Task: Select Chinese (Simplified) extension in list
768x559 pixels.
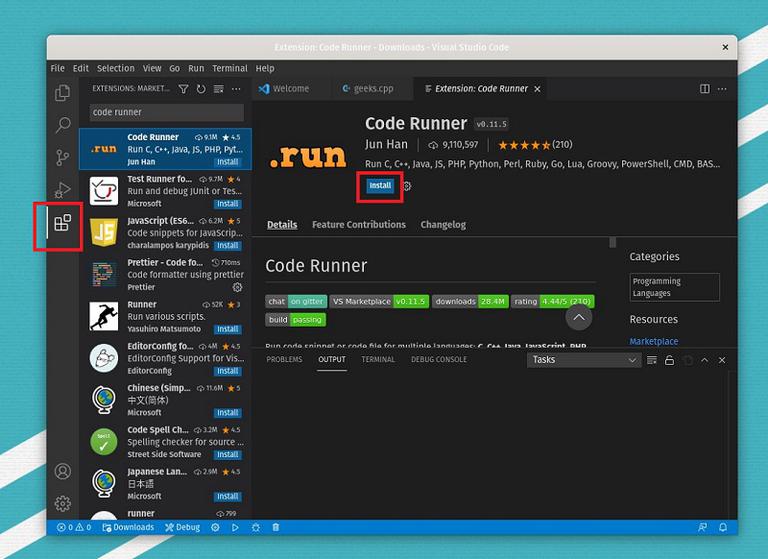Action: tap(166, 400)
